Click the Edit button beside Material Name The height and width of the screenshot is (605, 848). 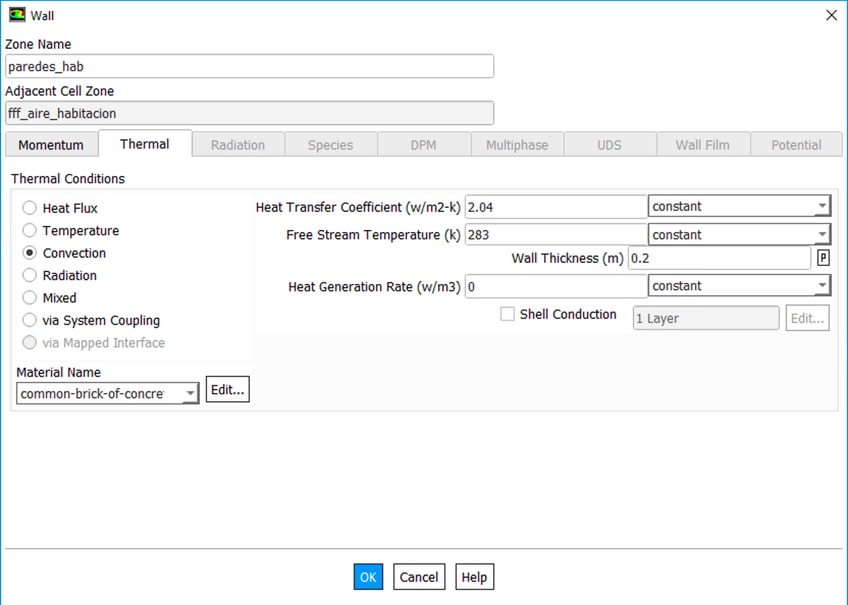[x=227, y=390]
